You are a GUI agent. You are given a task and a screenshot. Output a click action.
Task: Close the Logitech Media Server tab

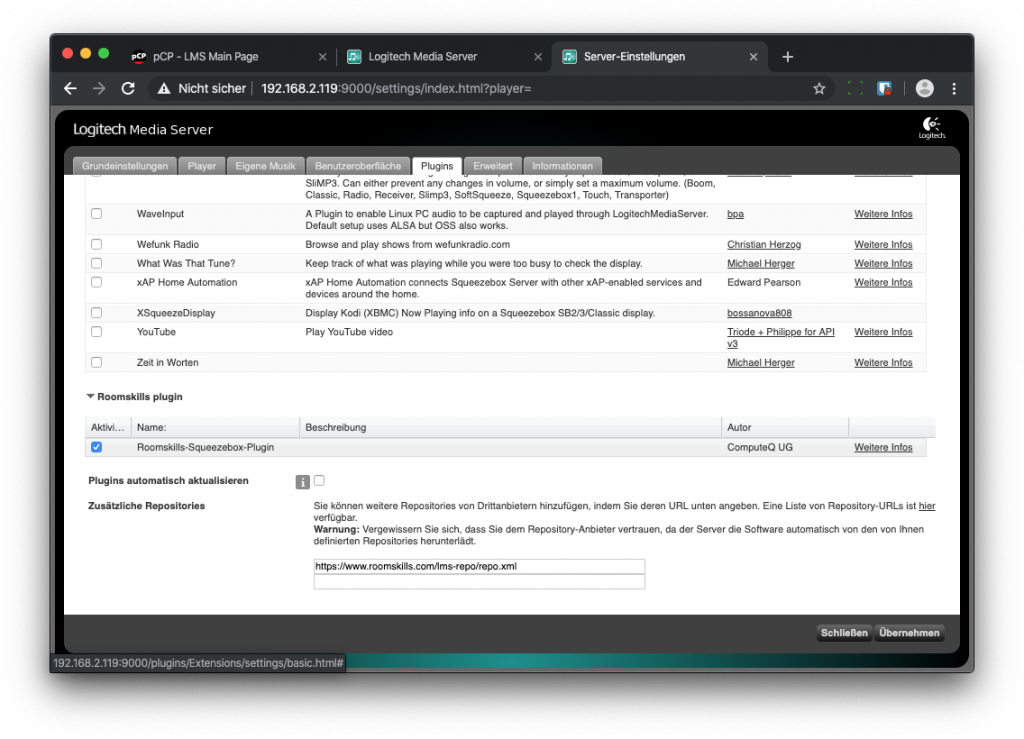pyautogui.click(x=537, y=57)
